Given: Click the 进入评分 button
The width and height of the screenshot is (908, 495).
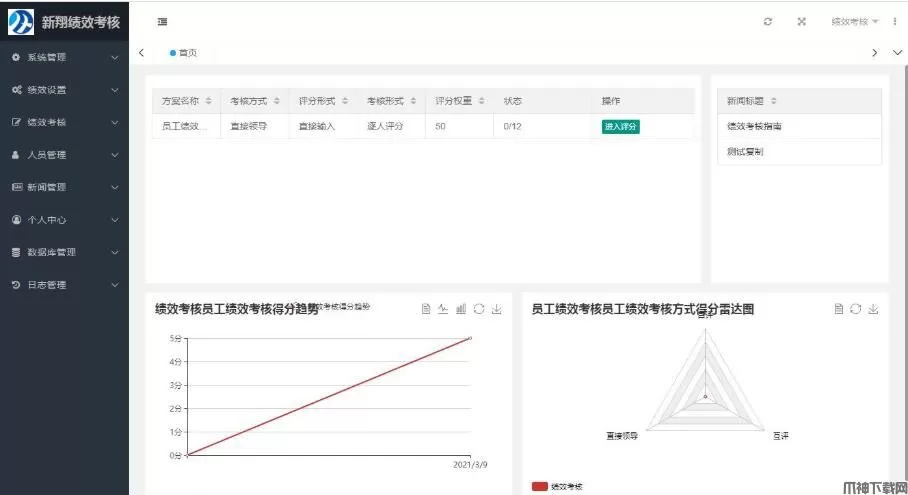Looking at the screenshot, I should pyautogui.click(x=620, y=127).
